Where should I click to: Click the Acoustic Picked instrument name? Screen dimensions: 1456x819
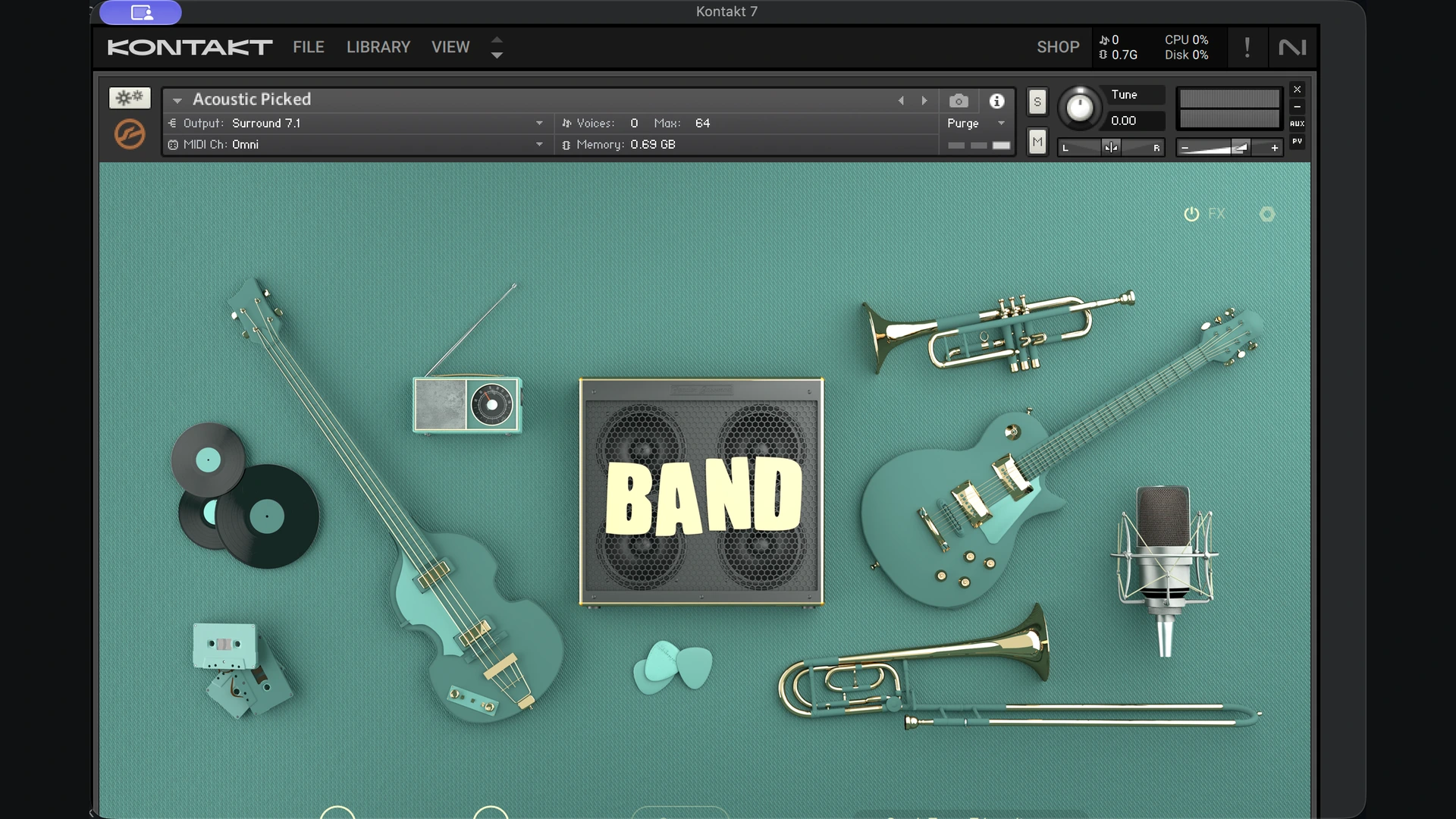(x=252, y=99)
